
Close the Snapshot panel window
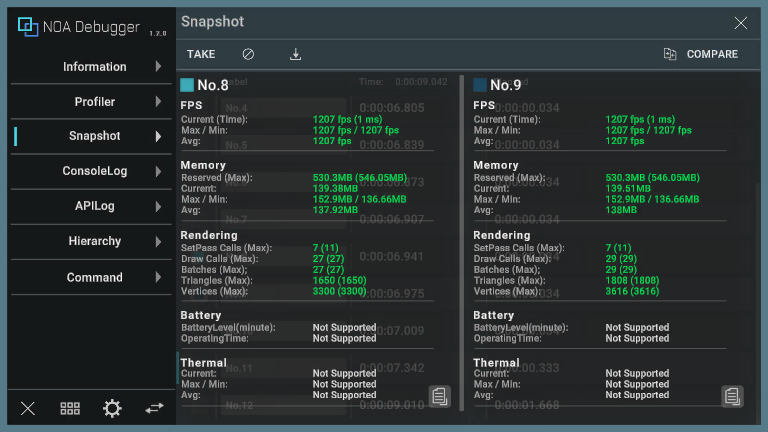(x=741, y=23)
